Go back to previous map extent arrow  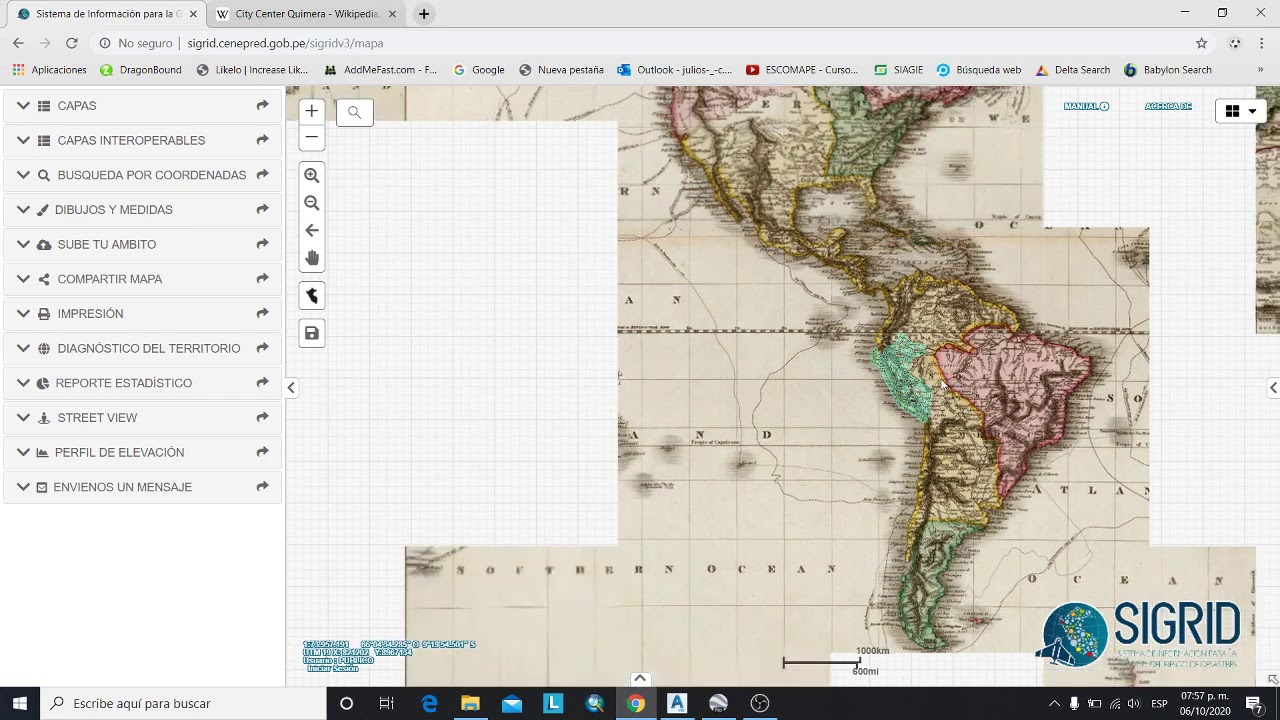311,230
